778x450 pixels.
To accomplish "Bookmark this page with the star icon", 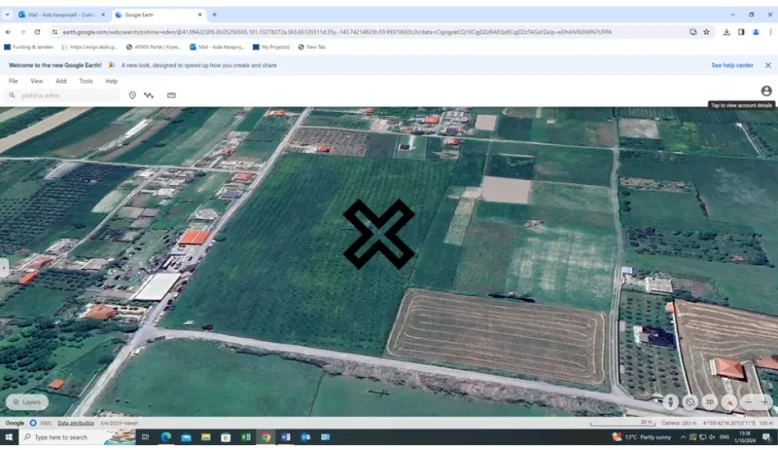I will 706,32.
